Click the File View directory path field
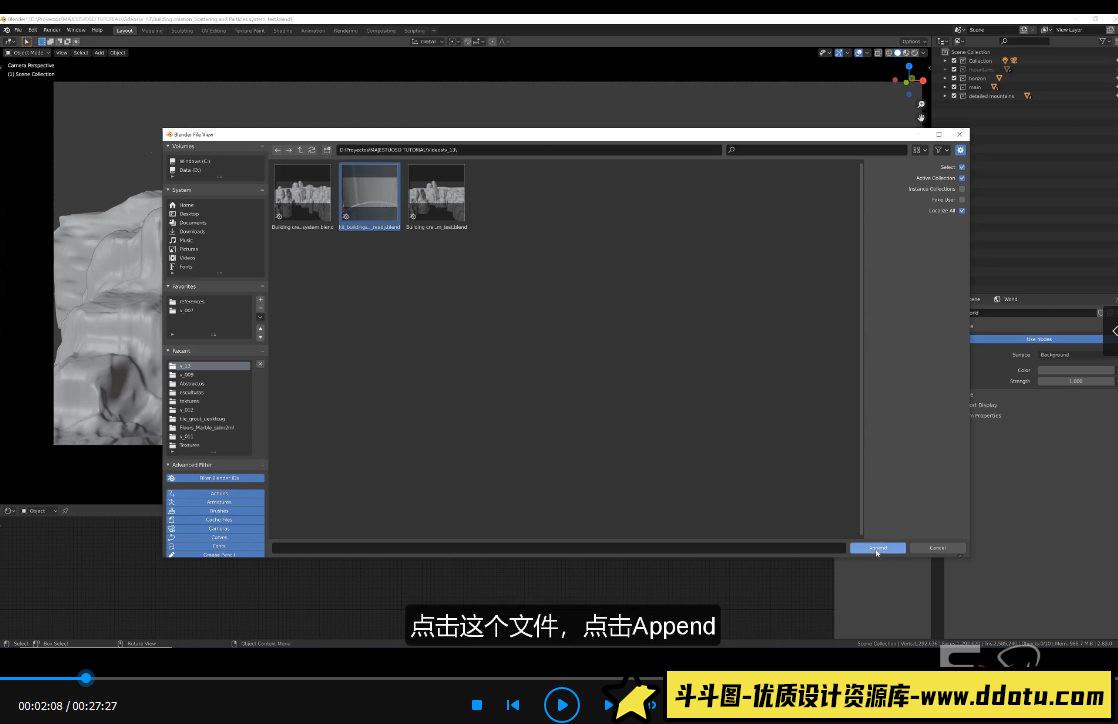The height and width of the screenshot is (724, 1118). pyautogui.click(x=529, y=150)
